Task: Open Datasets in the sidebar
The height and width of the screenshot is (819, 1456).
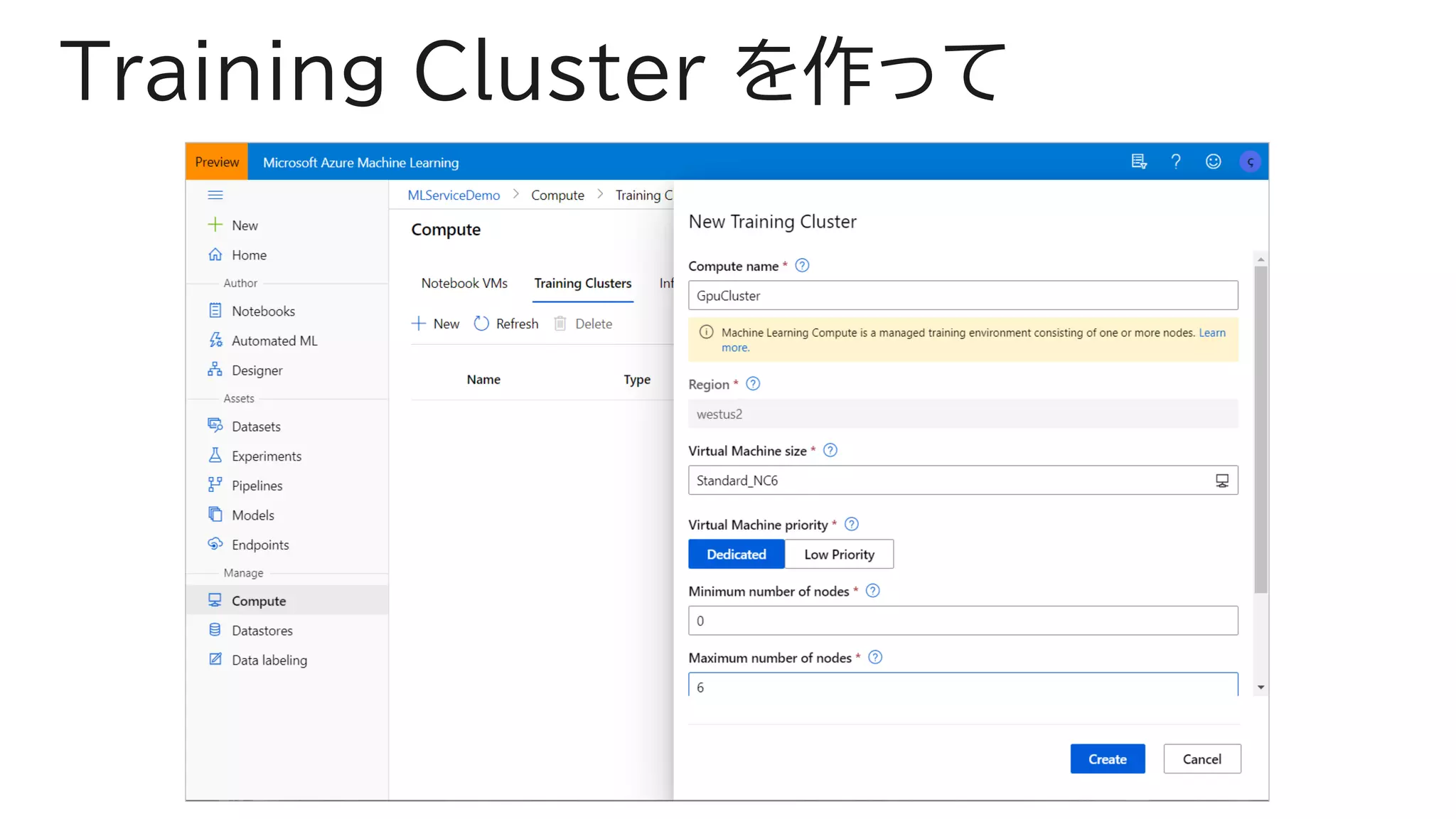Action: tap(256, 427)
